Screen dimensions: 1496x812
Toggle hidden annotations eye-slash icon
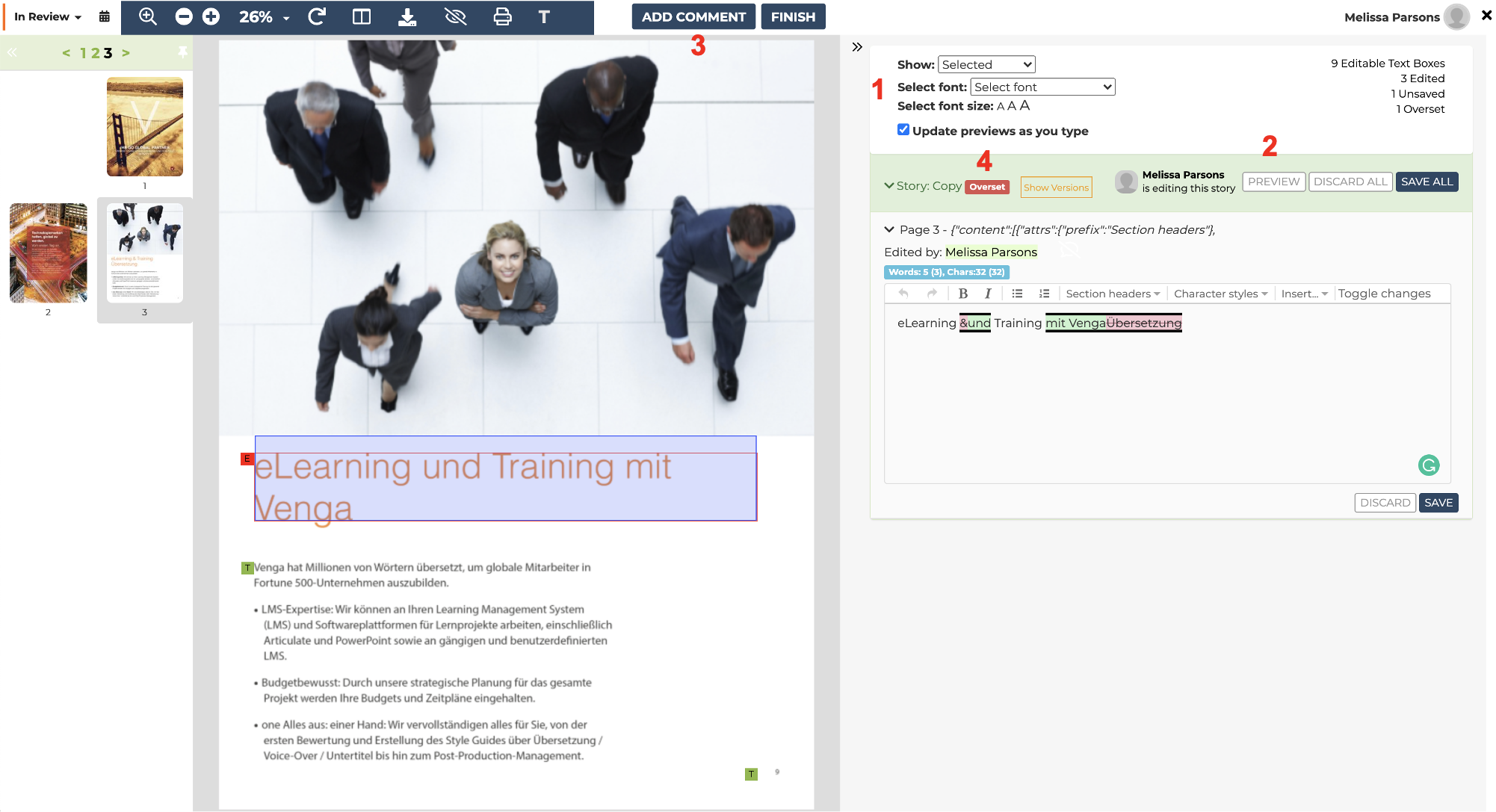(x=455, y=16)
